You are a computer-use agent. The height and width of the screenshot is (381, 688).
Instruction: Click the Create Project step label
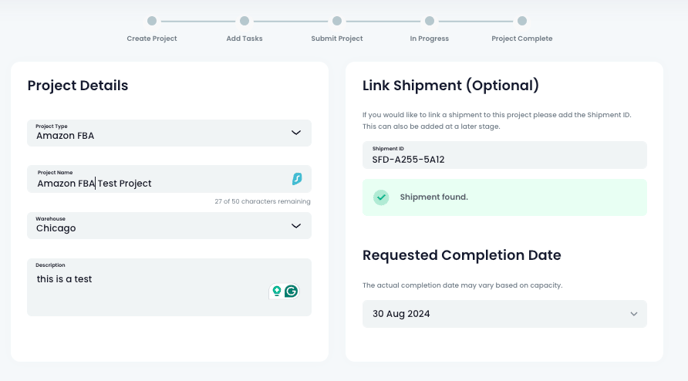(x=152, y=39)
